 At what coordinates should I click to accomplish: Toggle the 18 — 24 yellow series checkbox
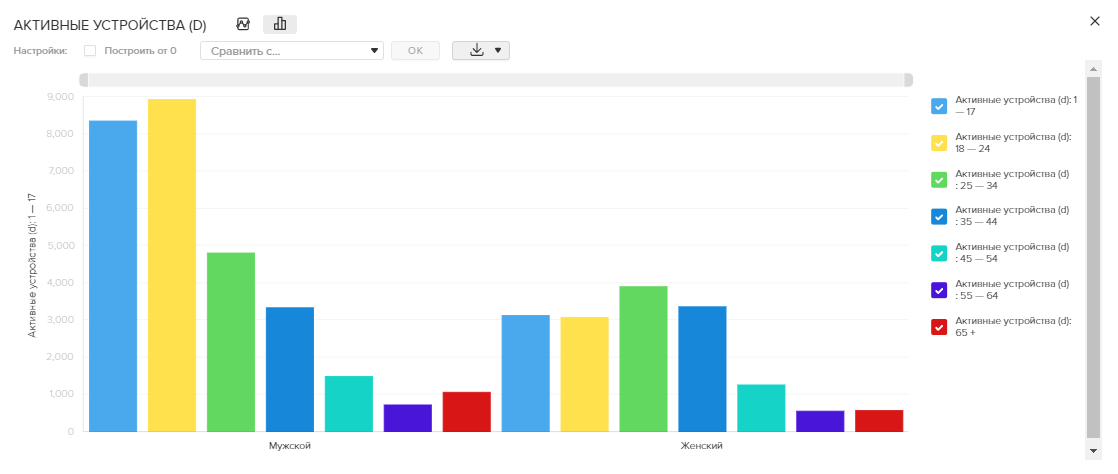coord(939,143)
